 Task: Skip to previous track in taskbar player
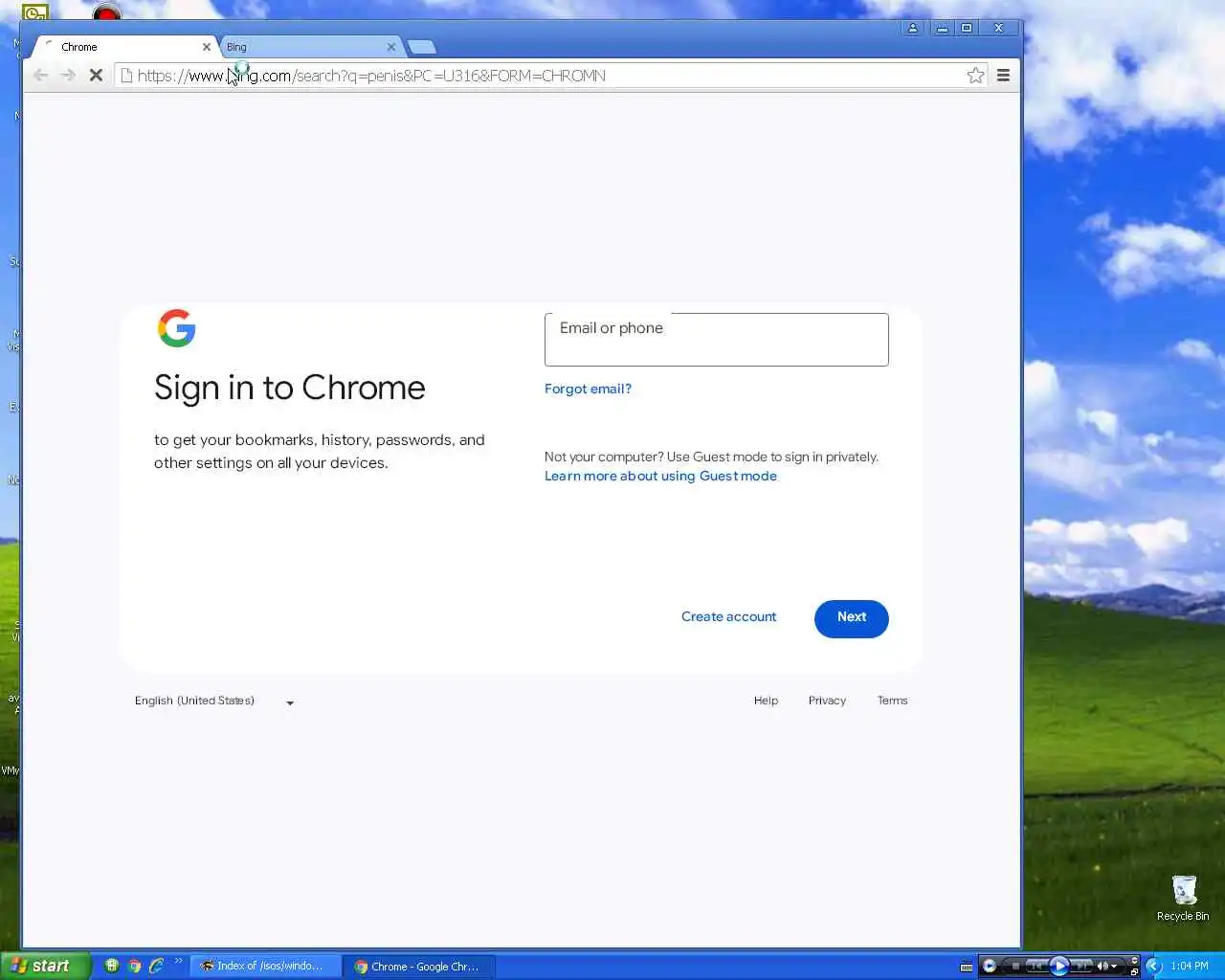(x=1036, y=967)
